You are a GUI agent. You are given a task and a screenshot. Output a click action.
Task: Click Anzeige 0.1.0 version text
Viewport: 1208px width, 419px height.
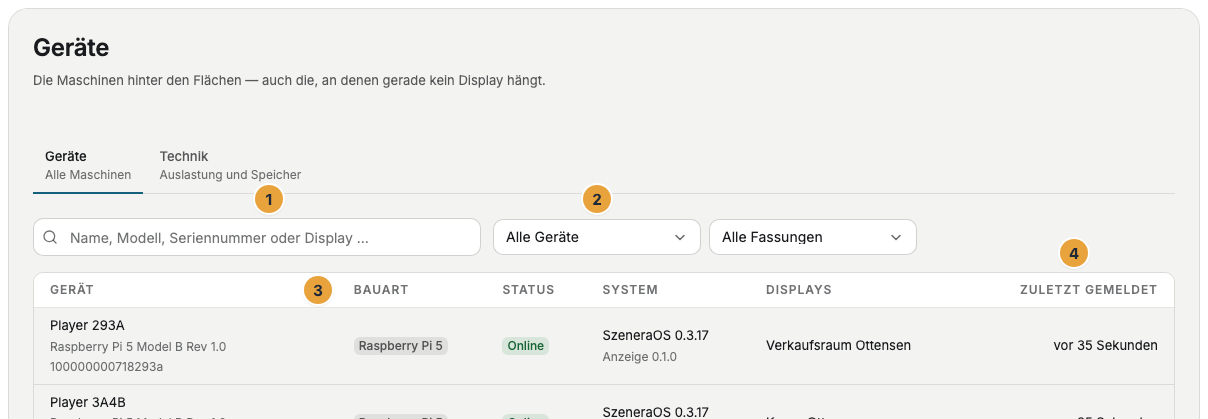[x=639, y=356]
